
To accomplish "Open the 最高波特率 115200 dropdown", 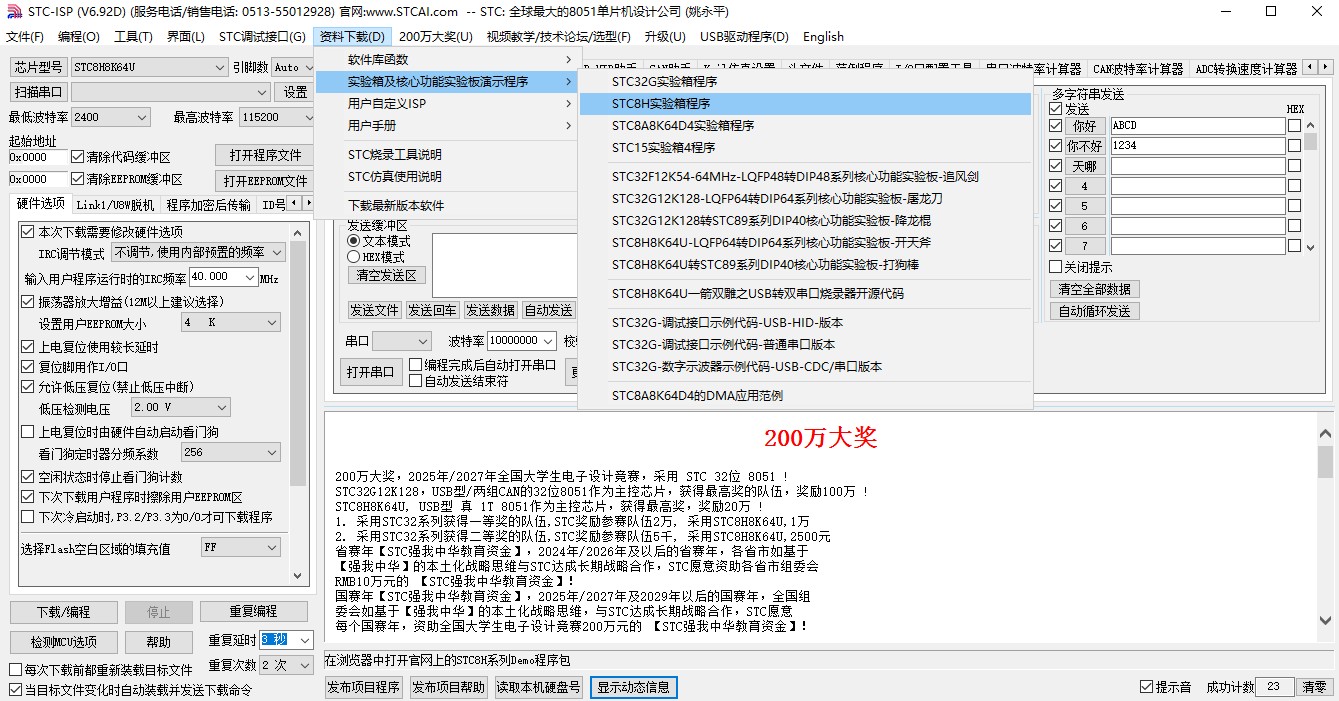I will 277,117.
